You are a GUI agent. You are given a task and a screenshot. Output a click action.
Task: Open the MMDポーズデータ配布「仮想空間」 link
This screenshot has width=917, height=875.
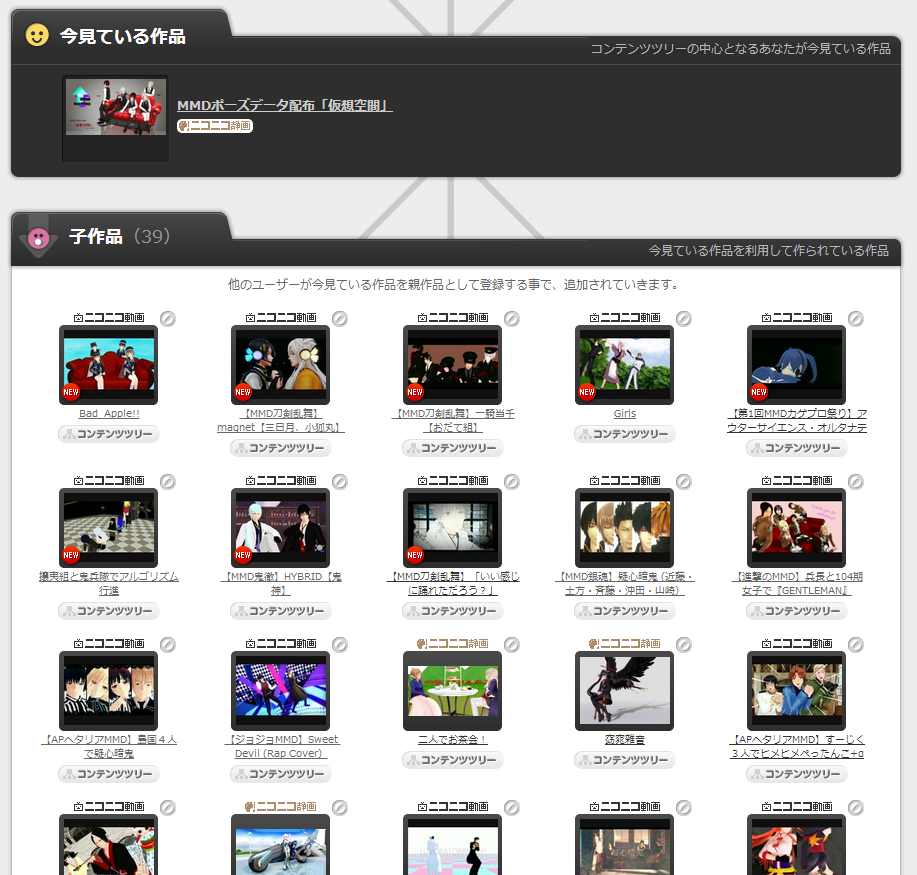click(285, 105)
